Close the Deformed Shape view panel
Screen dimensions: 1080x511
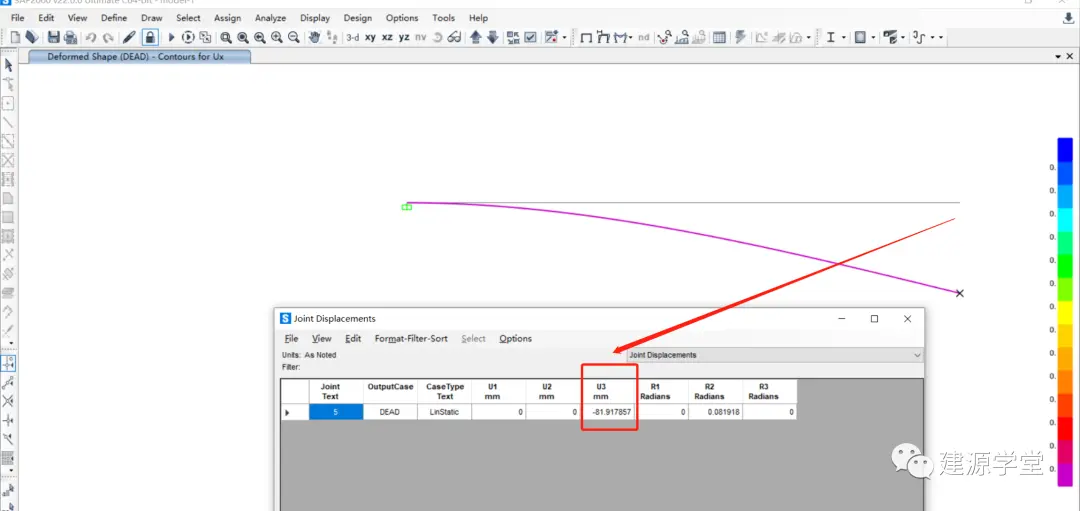[x=1070, y=56]
